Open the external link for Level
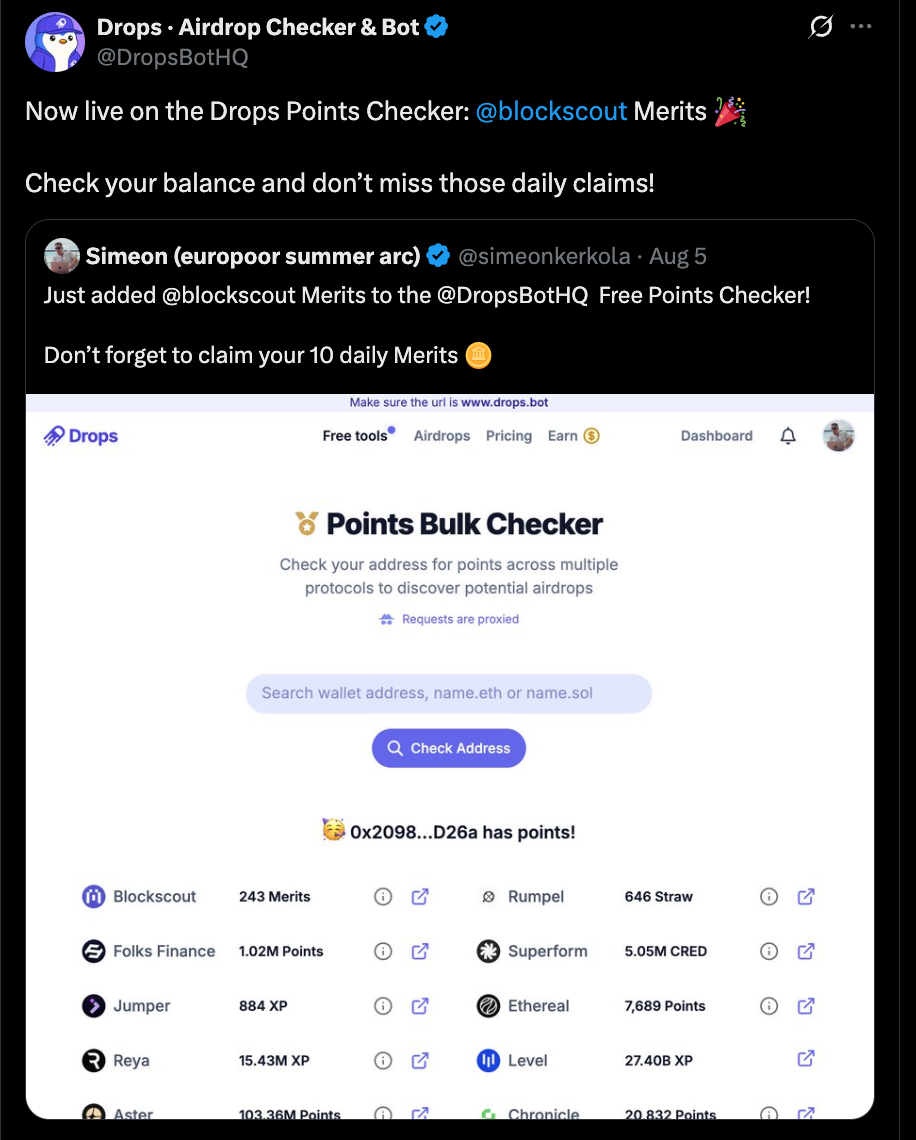This screenshot has height=1140, width=916. (x=805, y=1060)
